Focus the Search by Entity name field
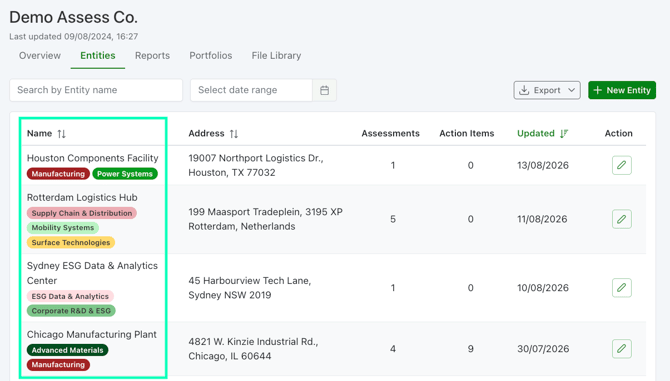Screen dimensions: 670x381 click(96, 90)
